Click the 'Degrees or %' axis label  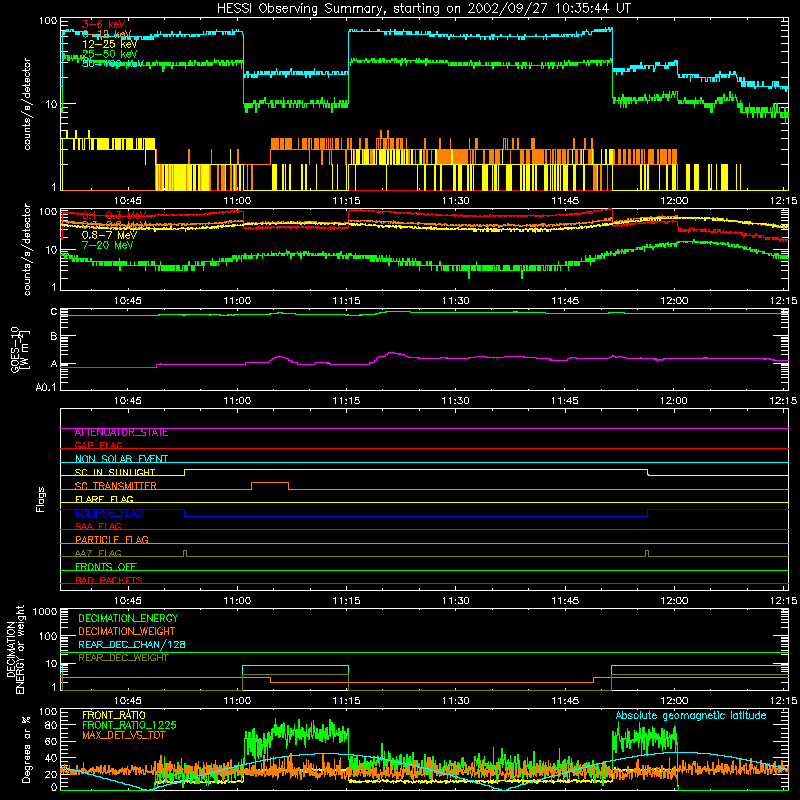26,749
